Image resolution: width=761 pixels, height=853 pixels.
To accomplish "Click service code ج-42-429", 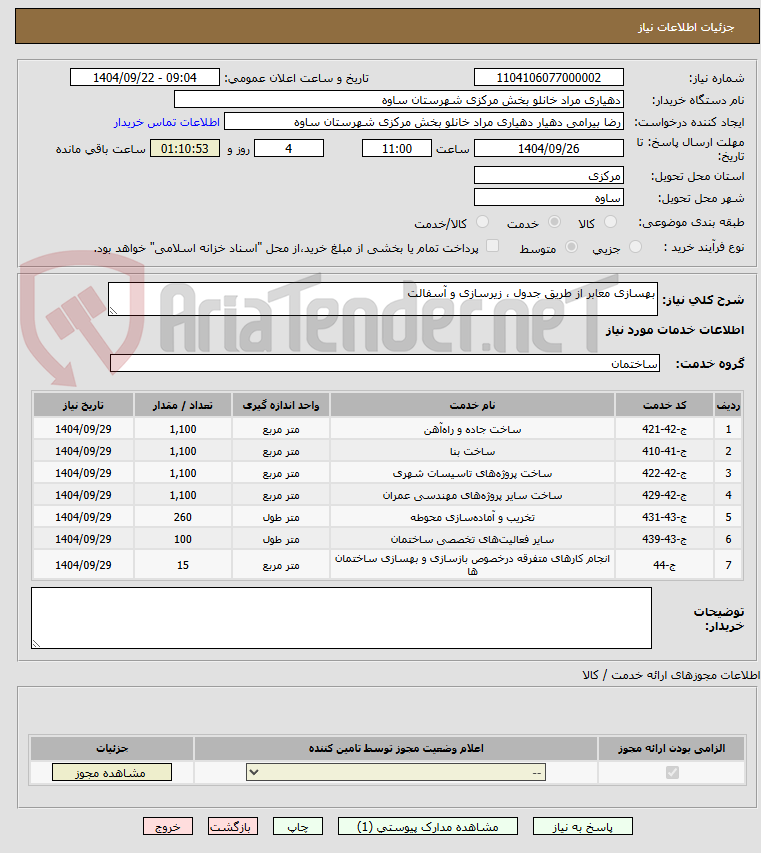I will coord(664,495).
